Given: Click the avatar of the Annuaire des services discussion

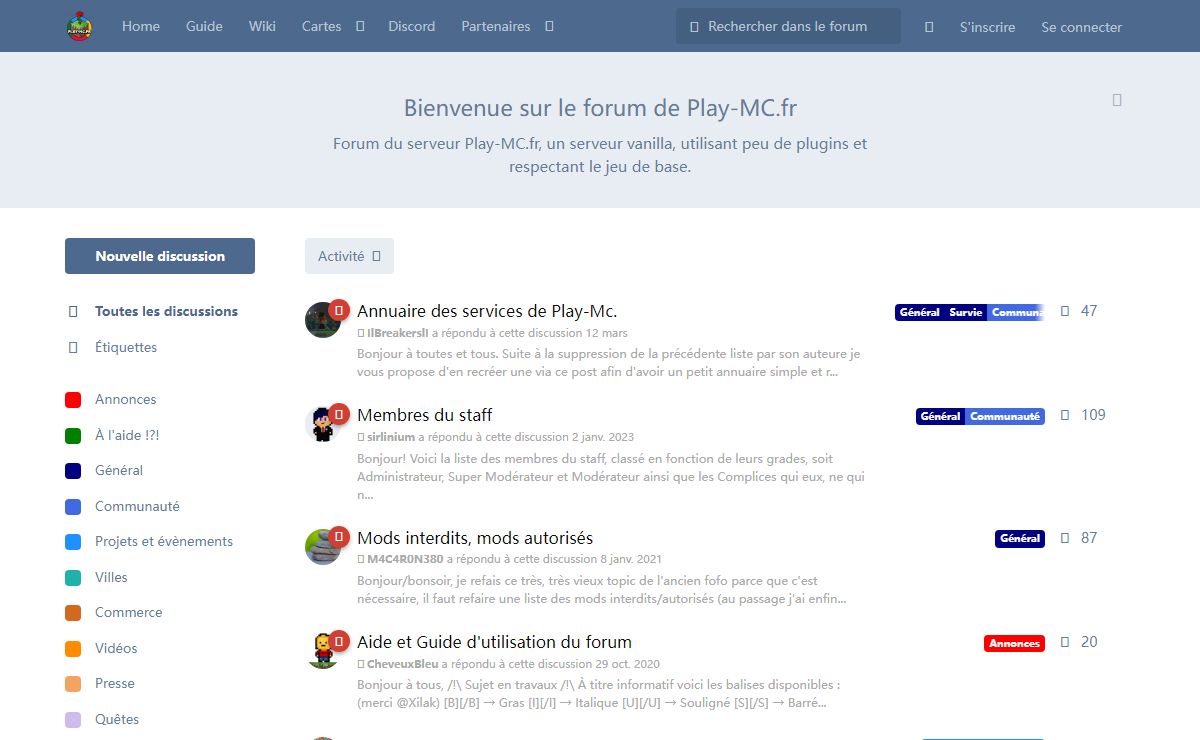Looking at the screenshot, I should pos(322,320).
